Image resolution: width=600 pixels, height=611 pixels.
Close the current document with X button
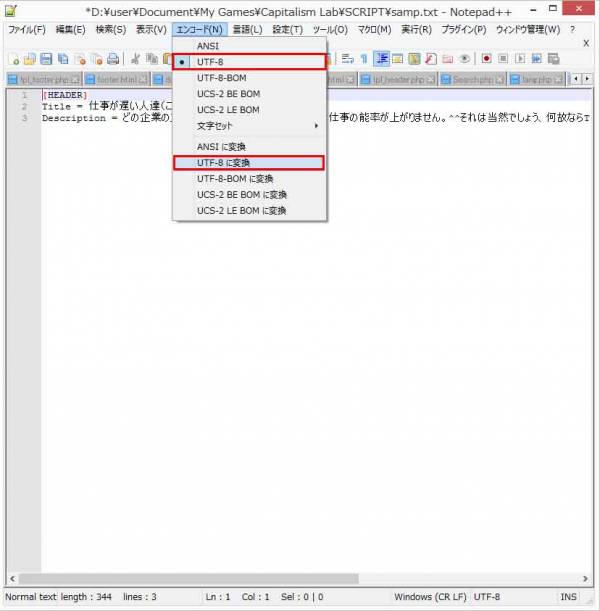click(586, 43)
